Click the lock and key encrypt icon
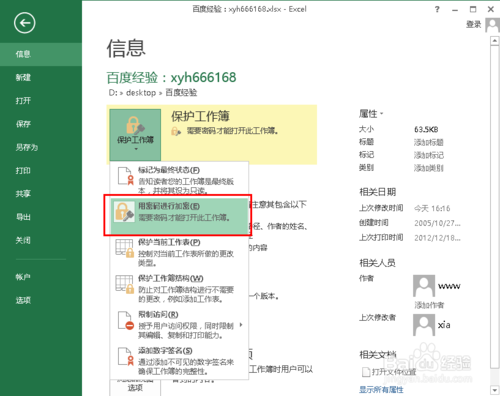 tap(124, 212)
